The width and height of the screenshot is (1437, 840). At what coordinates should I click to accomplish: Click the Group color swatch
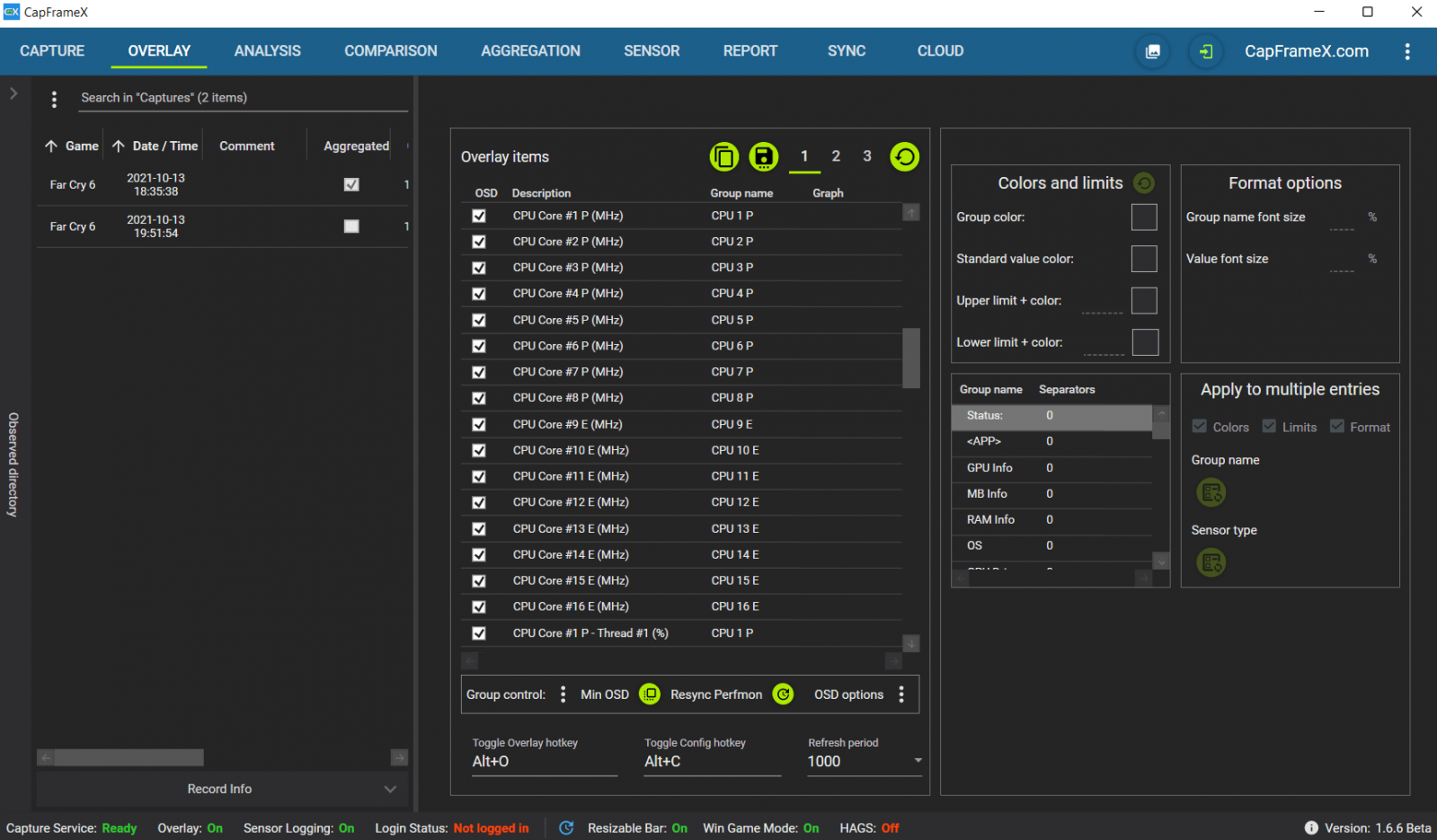(1143, 217)
